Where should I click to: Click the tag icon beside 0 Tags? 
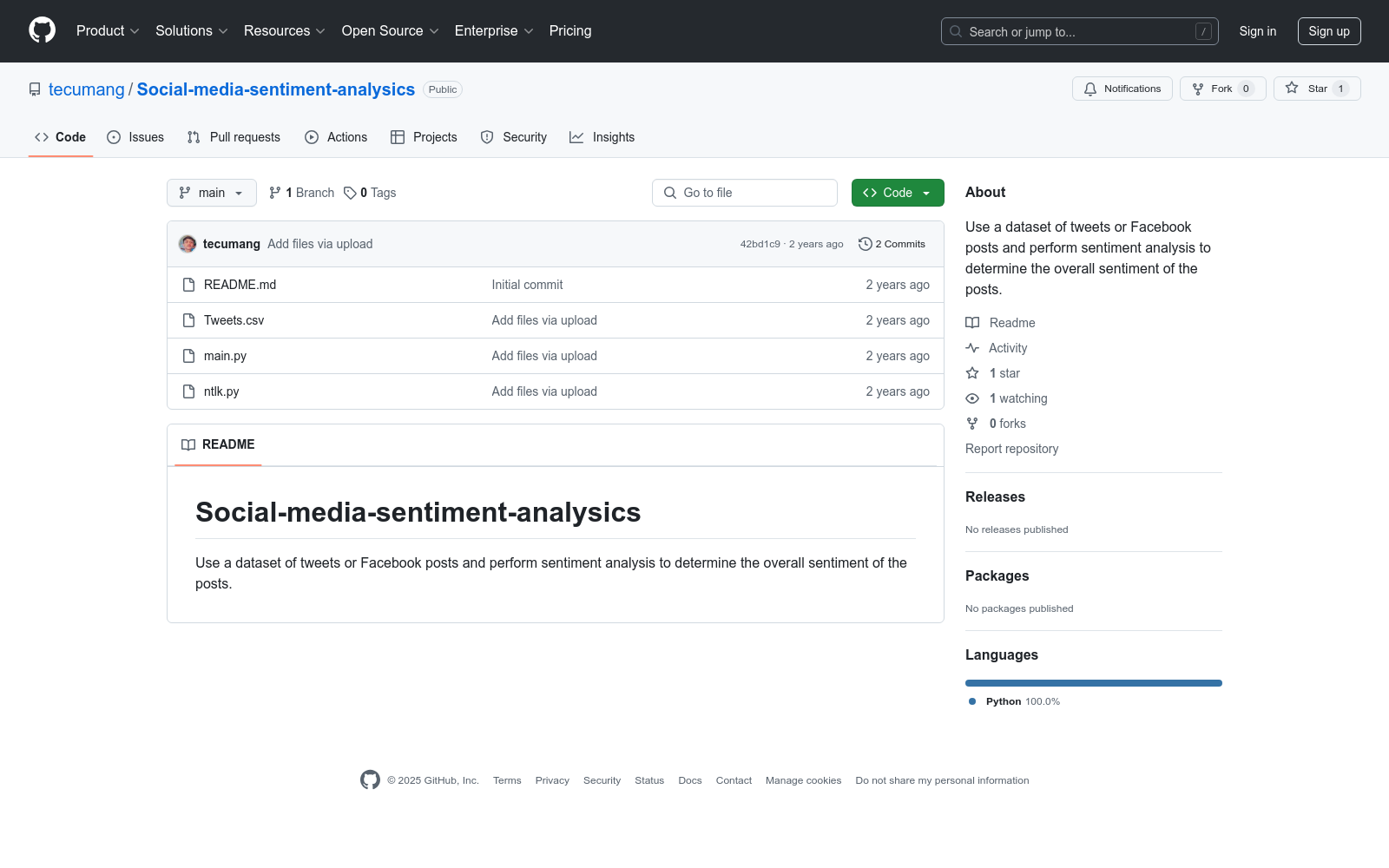click(350, 193)
